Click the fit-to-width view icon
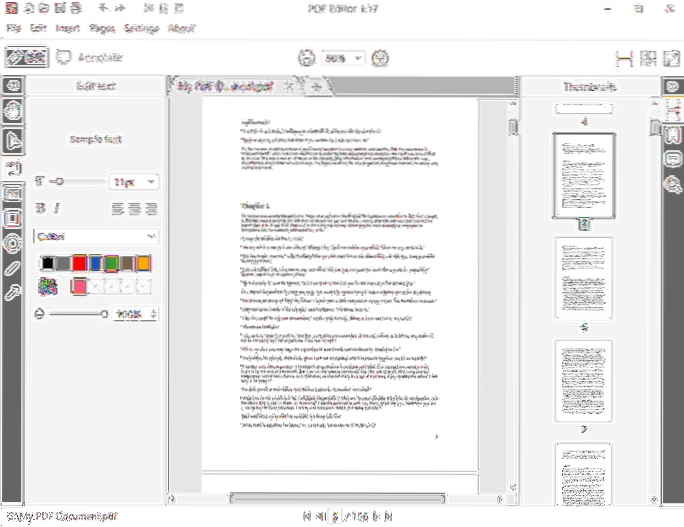 click(x=624, y=58)
